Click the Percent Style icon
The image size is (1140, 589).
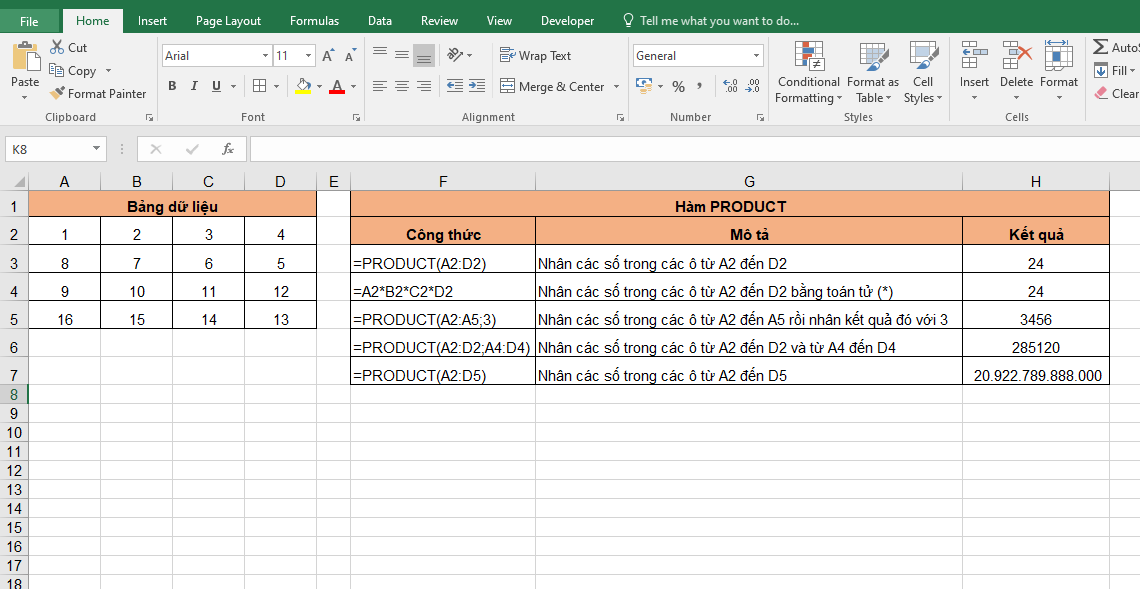click(x=678, y=87)
